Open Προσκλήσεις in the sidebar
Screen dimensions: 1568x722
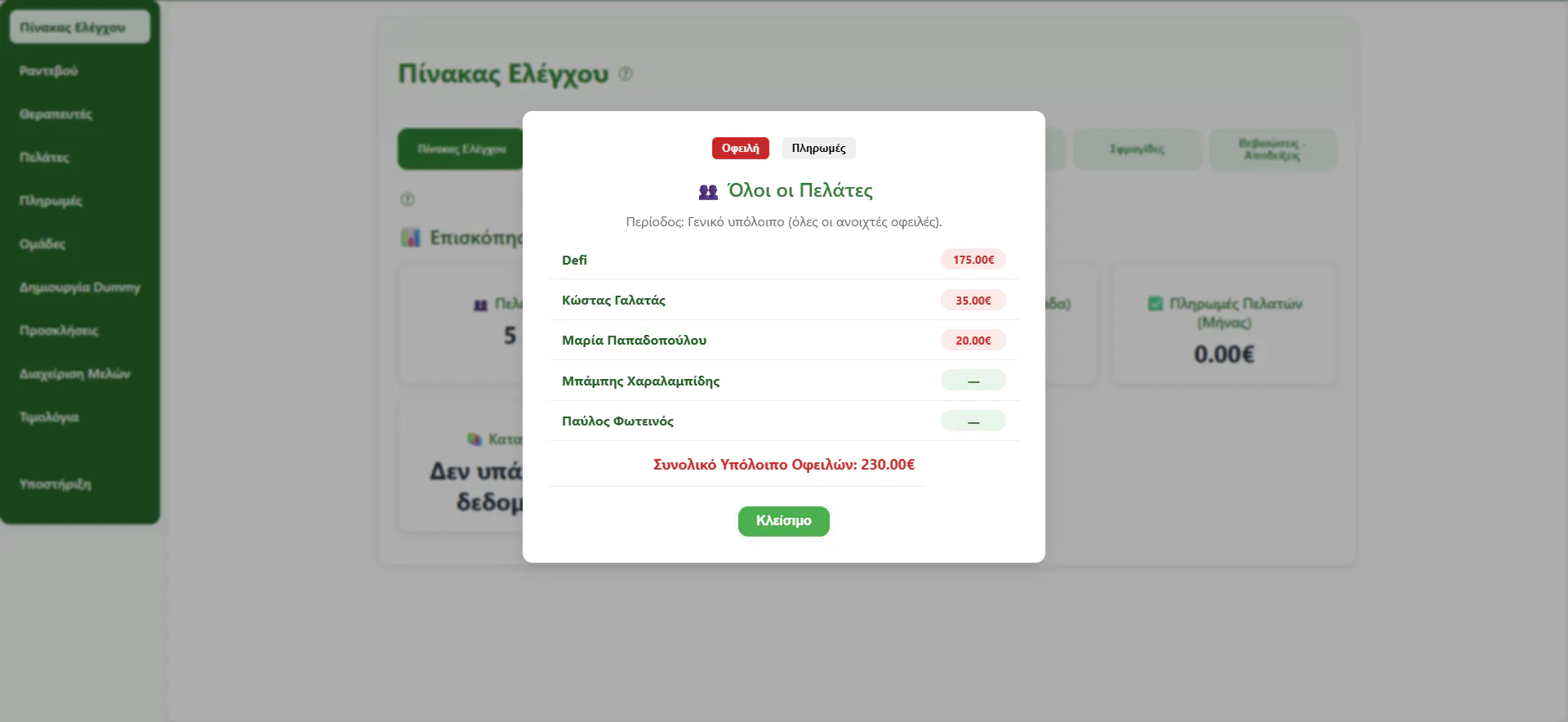80,330
